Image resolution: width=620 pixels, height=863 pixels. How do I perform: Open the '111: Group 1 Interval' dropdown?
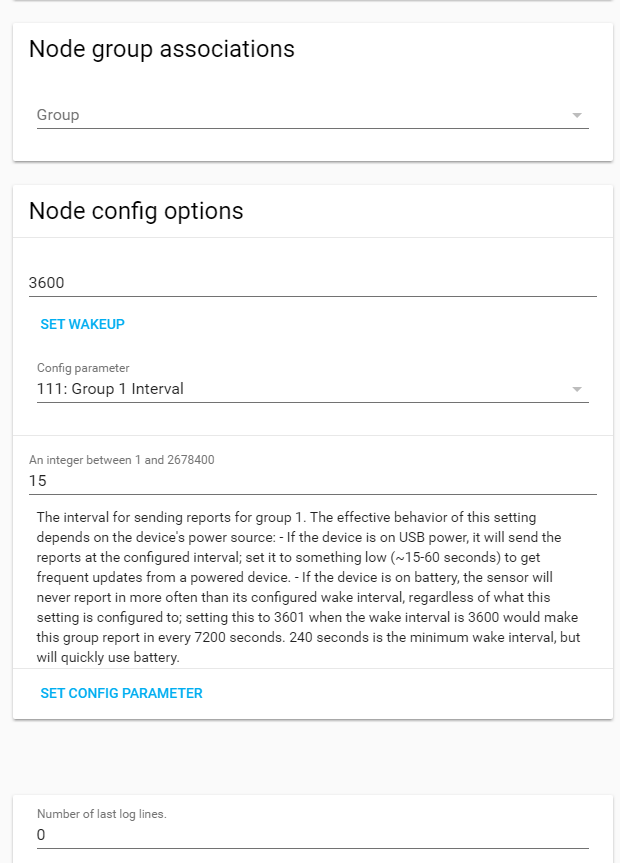click(x=300, y=389)
